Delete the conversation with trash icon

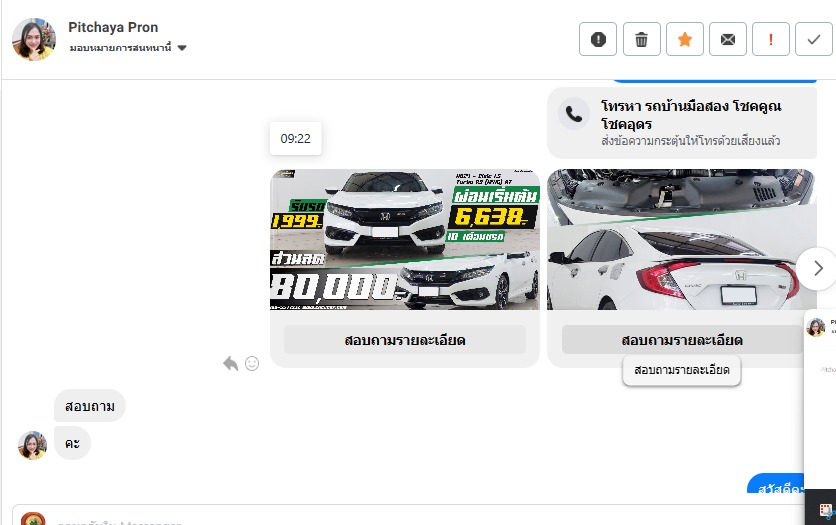(641, 39)
